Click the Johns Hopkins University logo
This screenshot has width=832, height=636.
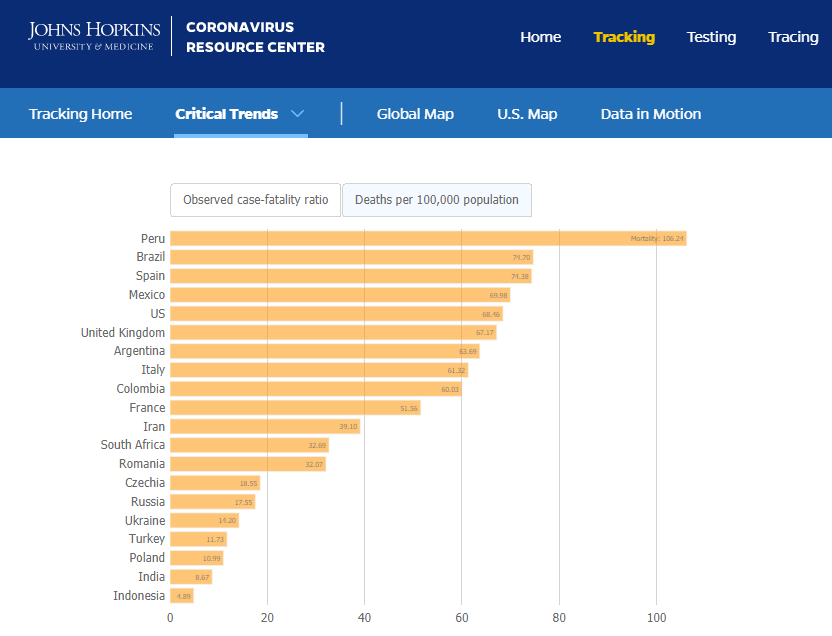[x=92, y=36]
